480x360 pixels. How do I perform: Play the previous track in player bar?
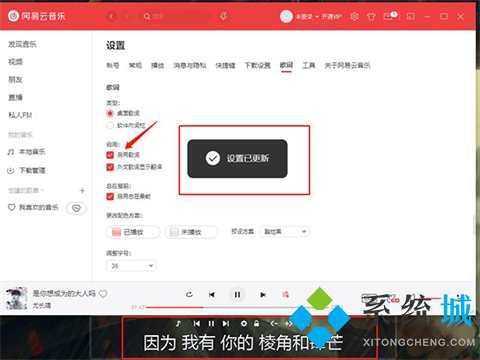pos(212,295)
